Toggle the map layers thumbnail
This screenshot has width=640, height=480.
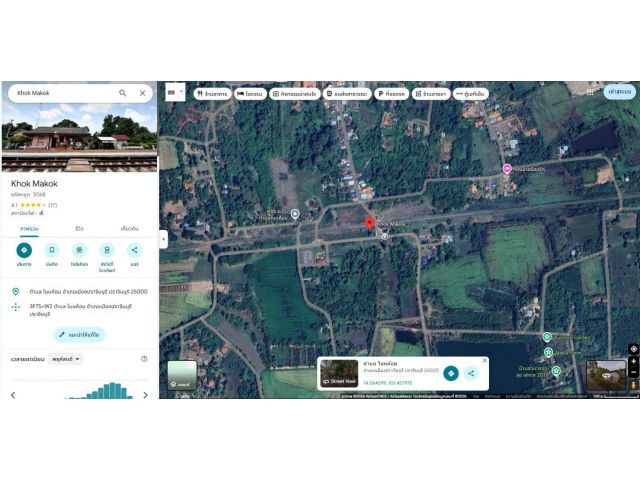(x=182, y=375)
